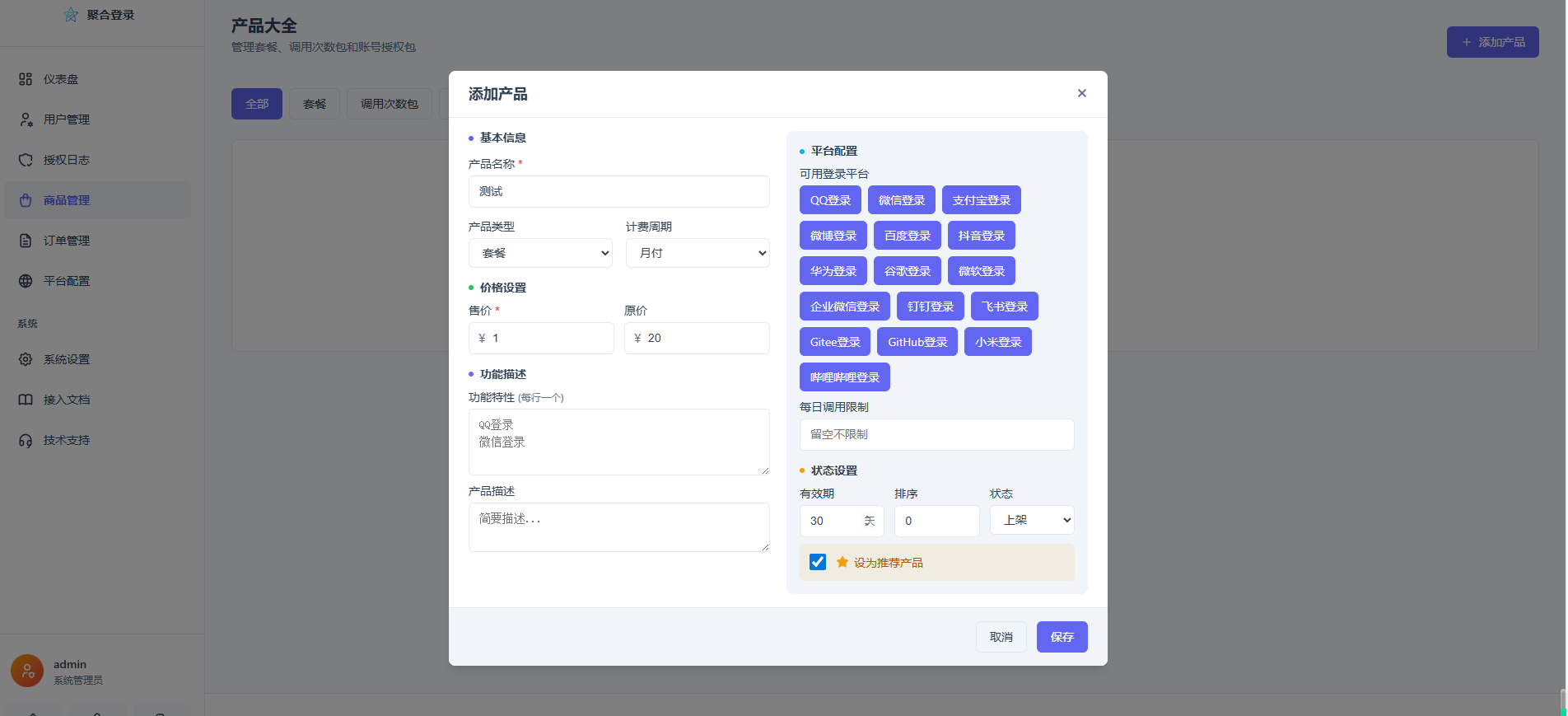Open the 状态 dropdown showing 上架

tap(1032, 520)
